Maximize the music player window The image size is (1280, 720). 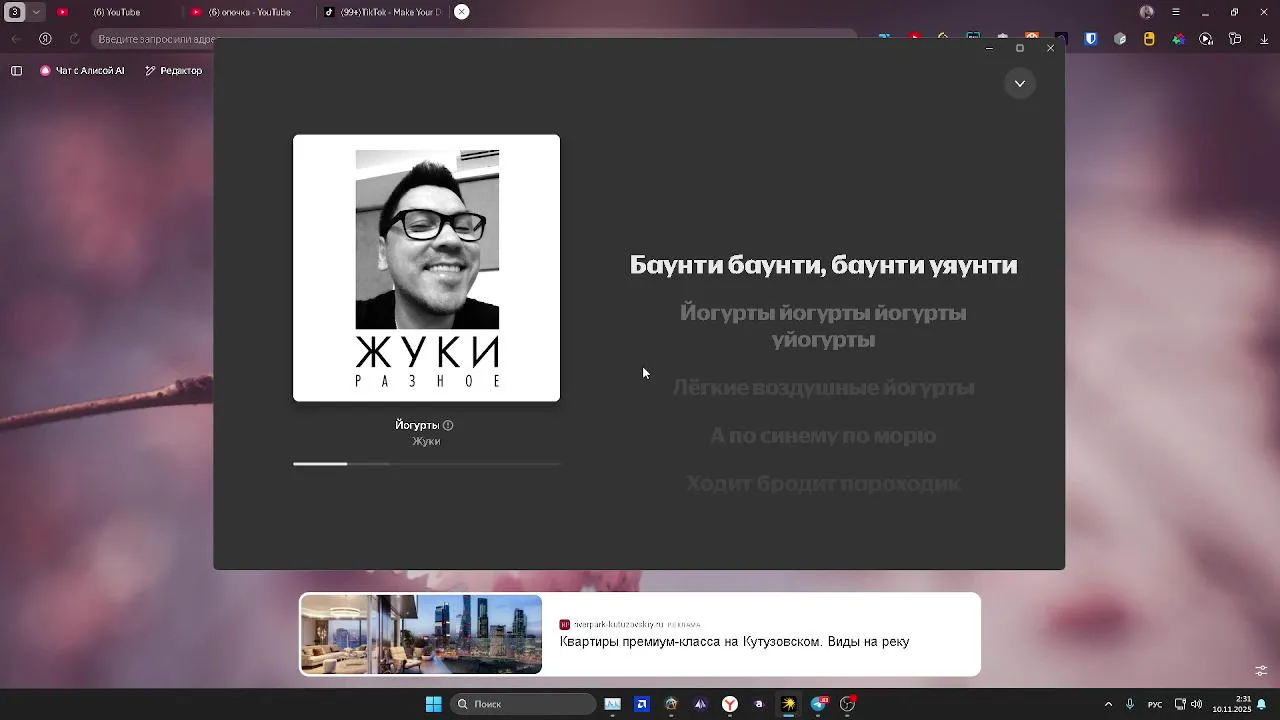click(x=1020, y=48)
